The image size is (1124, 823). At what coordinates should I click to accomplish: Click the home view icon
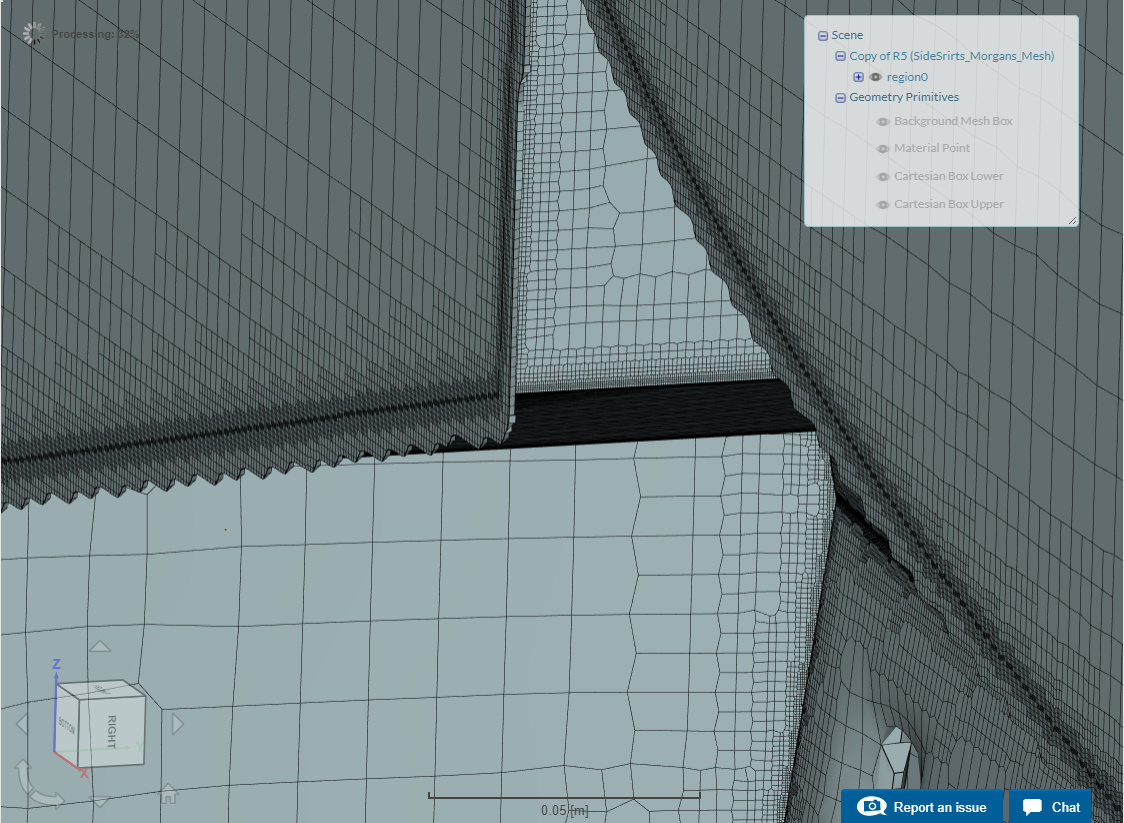[168, 794]
